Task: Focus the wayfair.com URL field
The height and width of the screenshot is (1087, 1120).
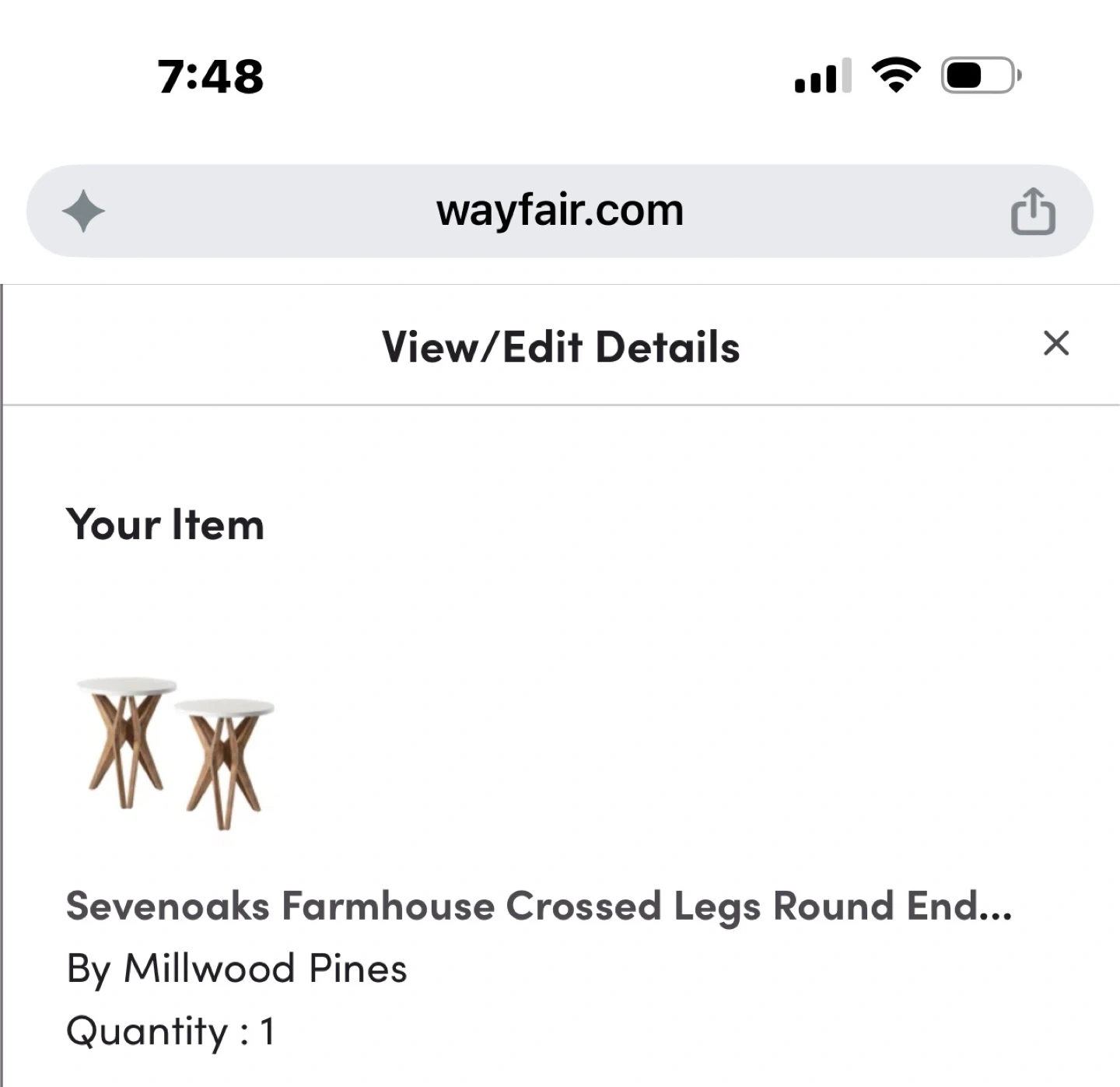Action: (x=559, y=211)
